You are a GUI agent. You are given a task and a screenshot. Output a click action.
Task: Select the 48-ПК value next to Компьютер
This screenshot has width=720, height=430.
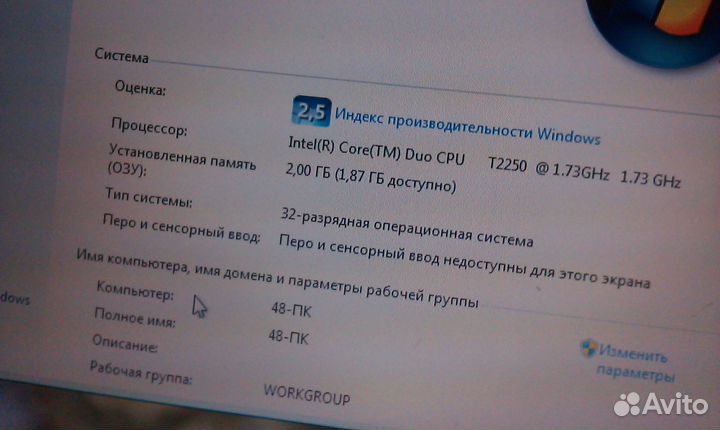pos(291,310)
